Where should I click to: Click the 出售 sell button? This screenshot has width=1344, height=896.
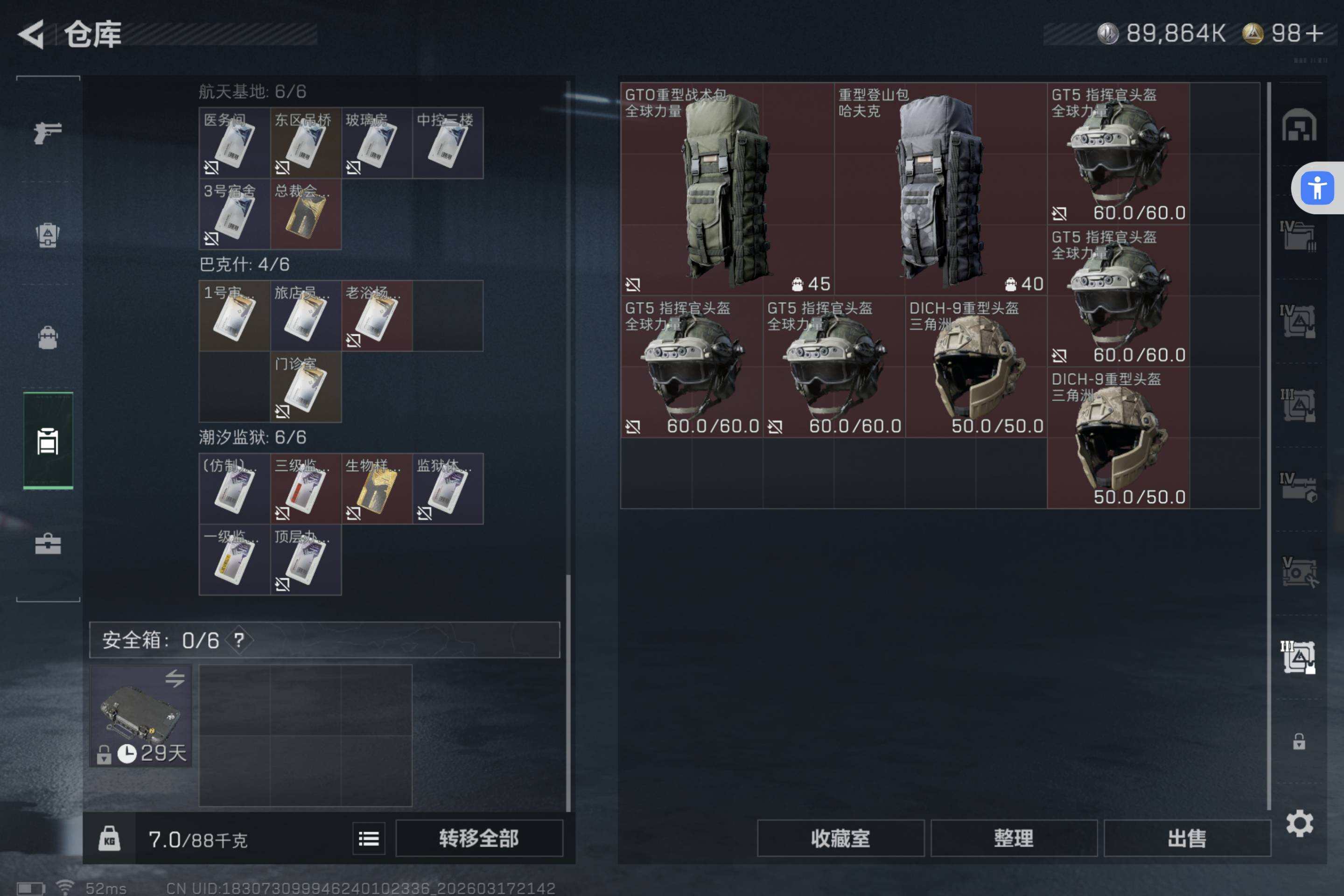tap(1187, 838)
